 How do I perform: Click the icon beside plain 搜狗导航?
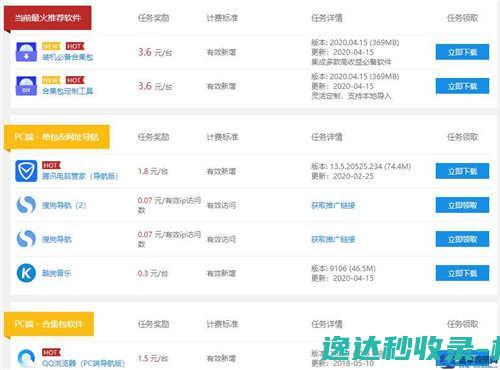coord(26,239)
